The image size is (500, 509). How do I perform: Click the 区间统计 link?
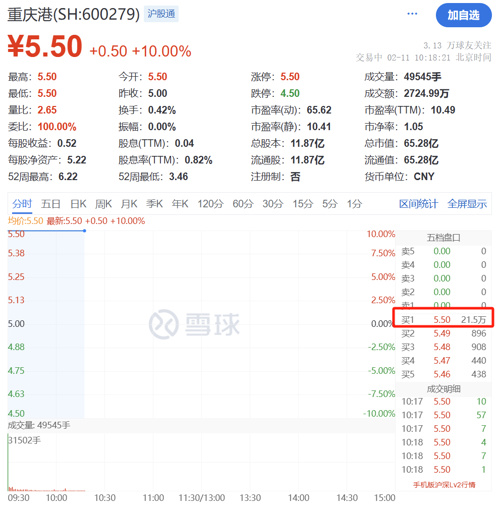pos(418,203)
